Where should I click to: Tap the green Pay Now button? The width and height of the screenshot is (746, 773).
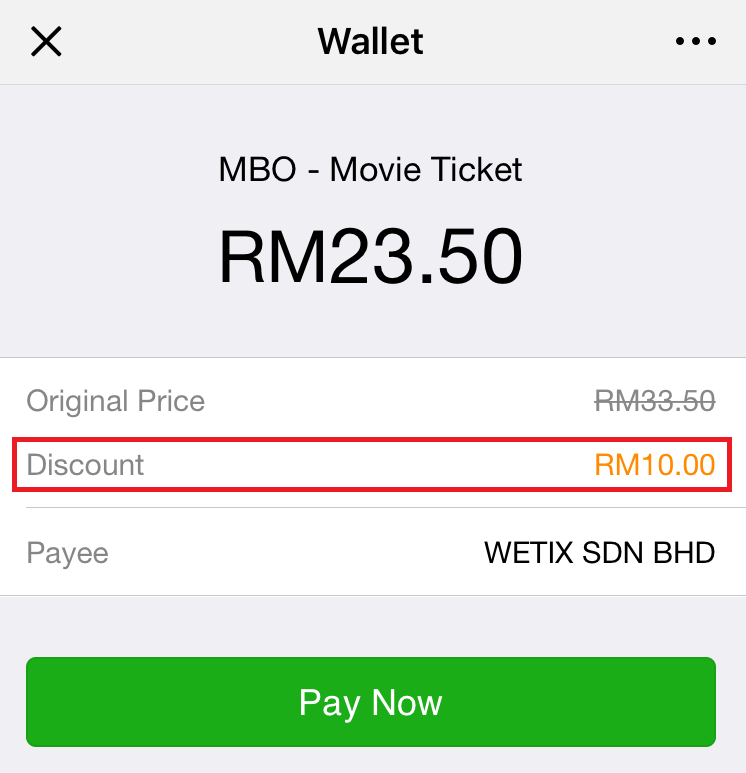[371, 702]
